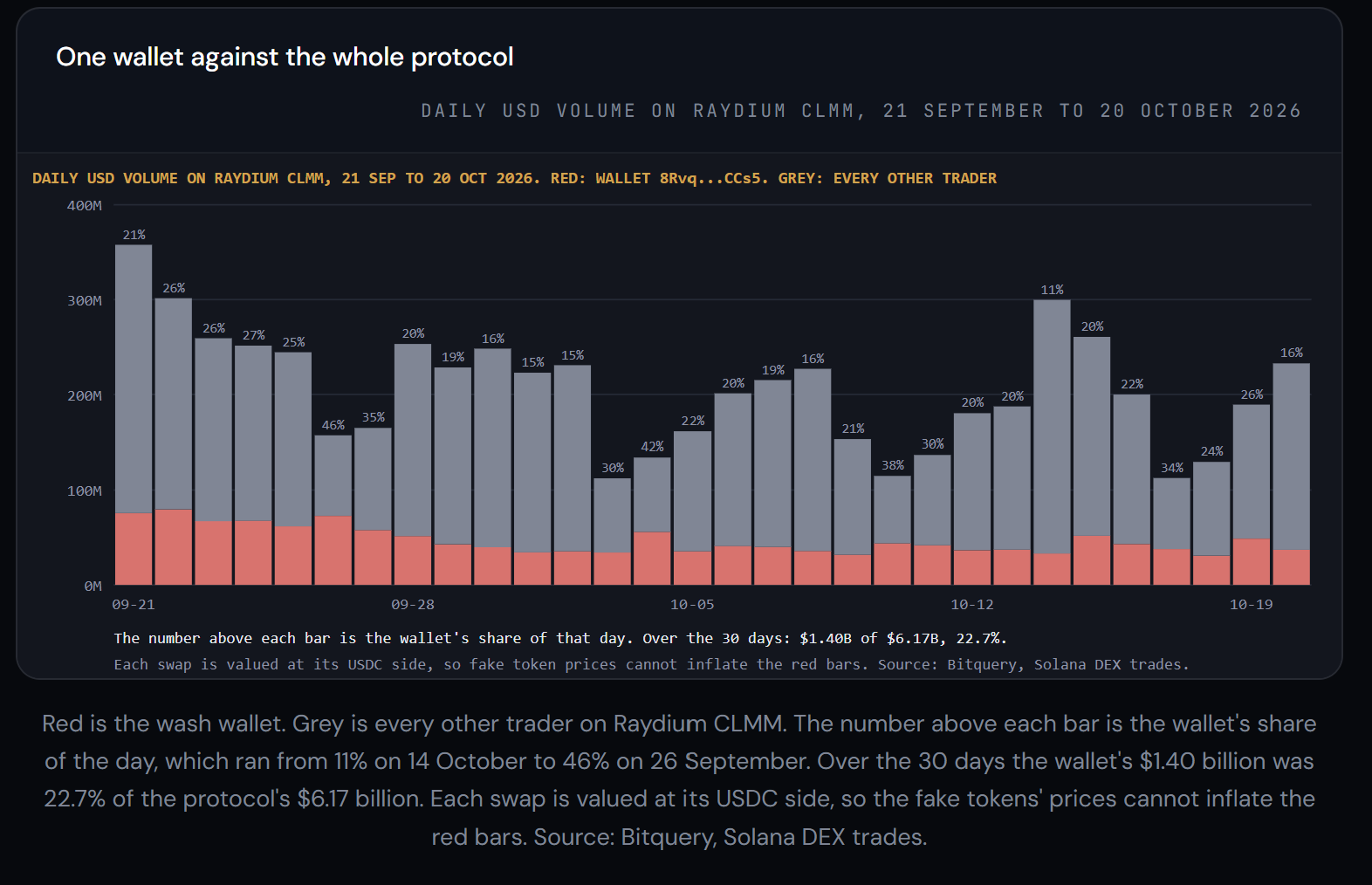The width and height of the screenshot is (1372, 885).
Task: Click the 35% share label
Action: coord(374,417)
